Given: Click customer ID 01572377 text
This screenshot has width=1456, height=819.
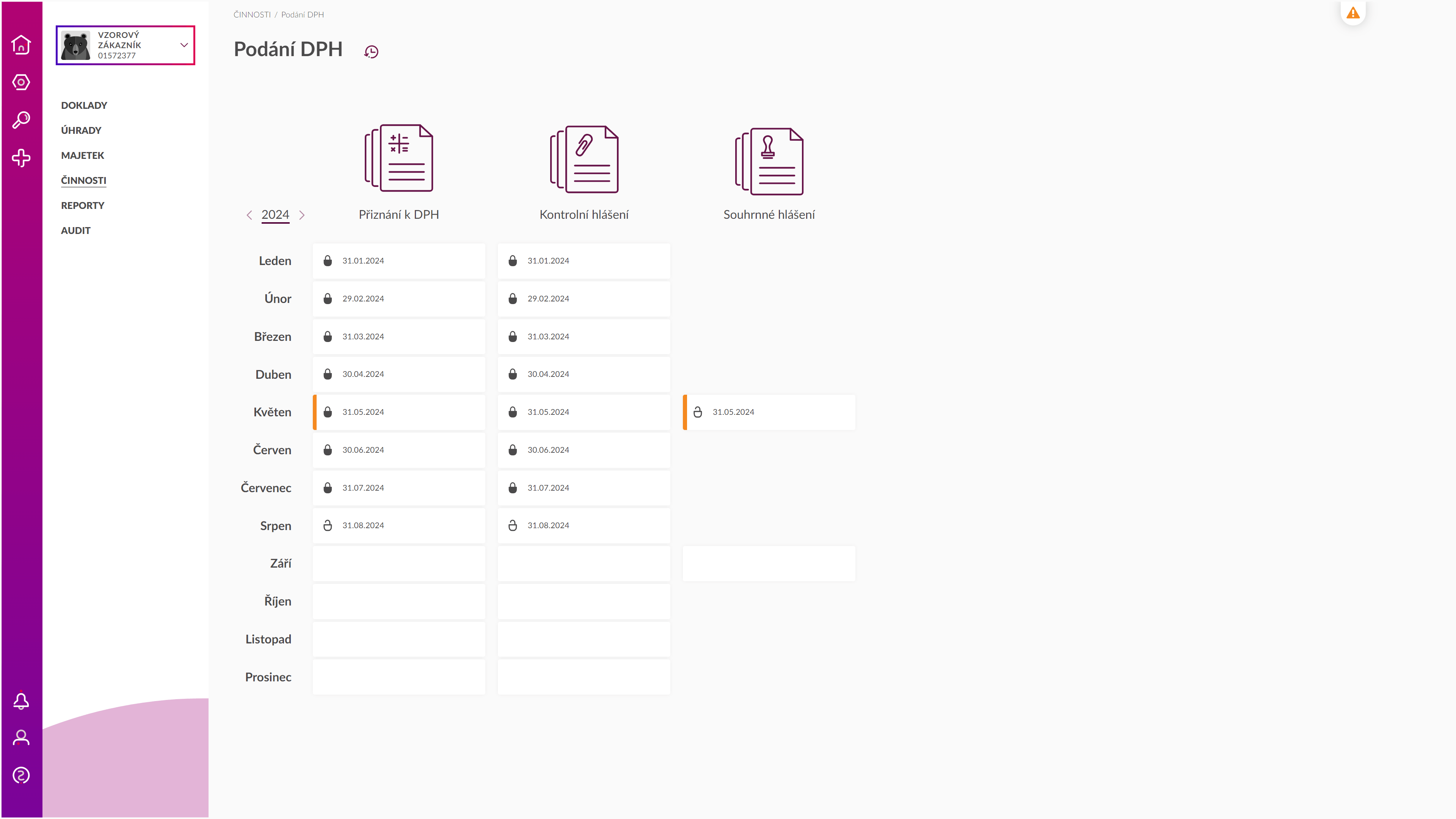Looking at the screenshot, I should 116,55.
